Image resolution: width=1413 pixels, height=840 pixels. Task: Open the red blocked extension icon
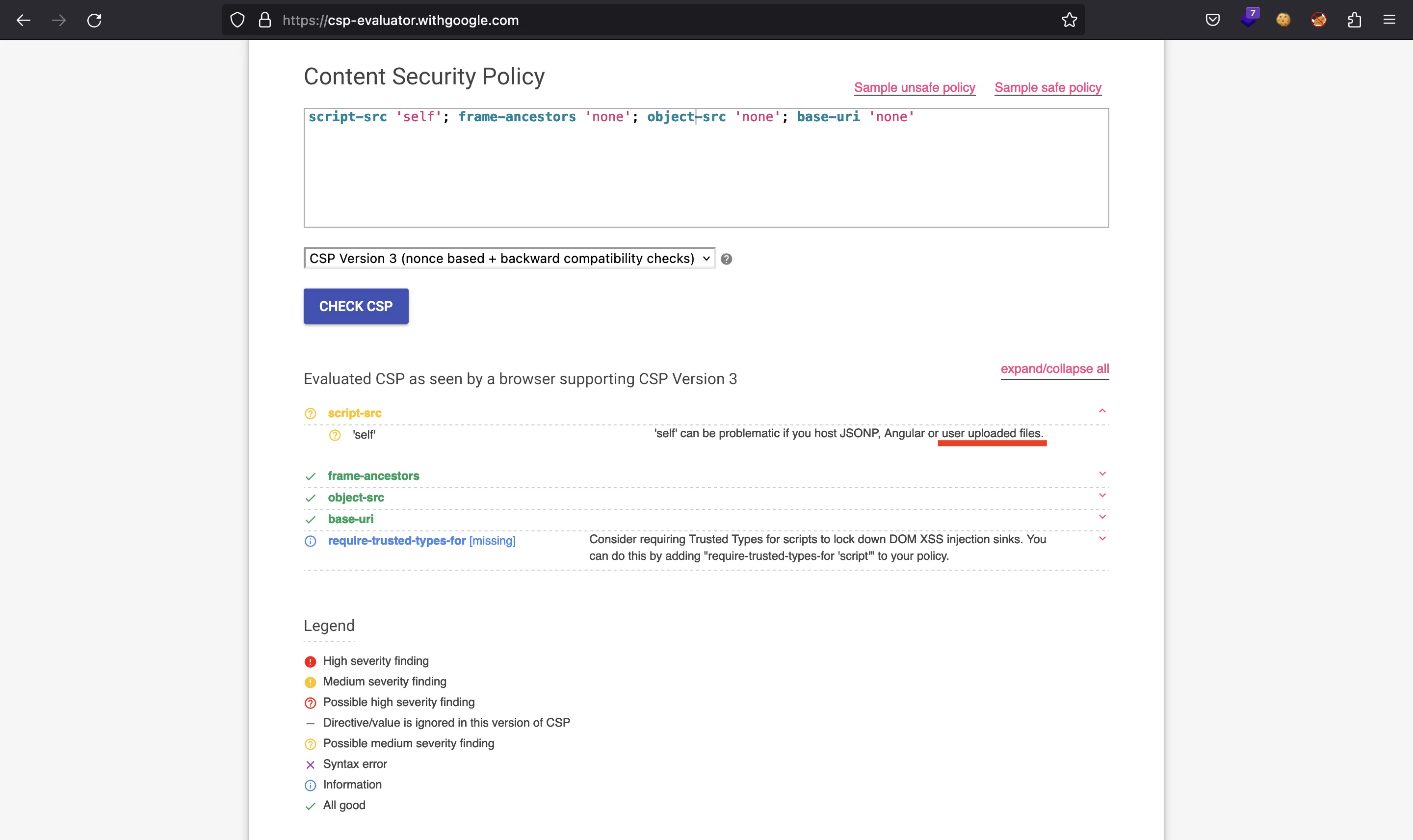point(1318,21)
